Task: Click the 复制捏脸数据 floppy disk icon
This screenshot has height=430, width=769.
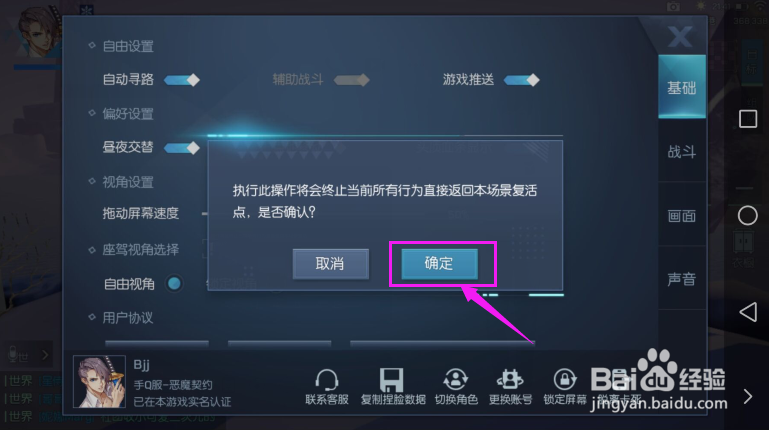Action: click(391, 379)
